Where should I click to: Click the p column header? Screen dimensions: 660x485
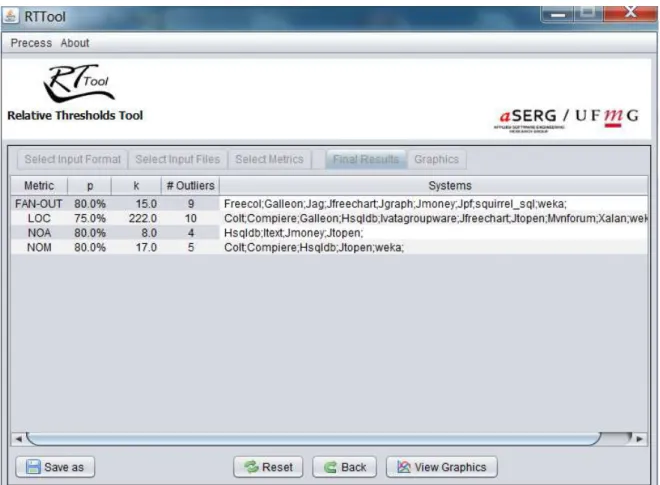[90, 186]
